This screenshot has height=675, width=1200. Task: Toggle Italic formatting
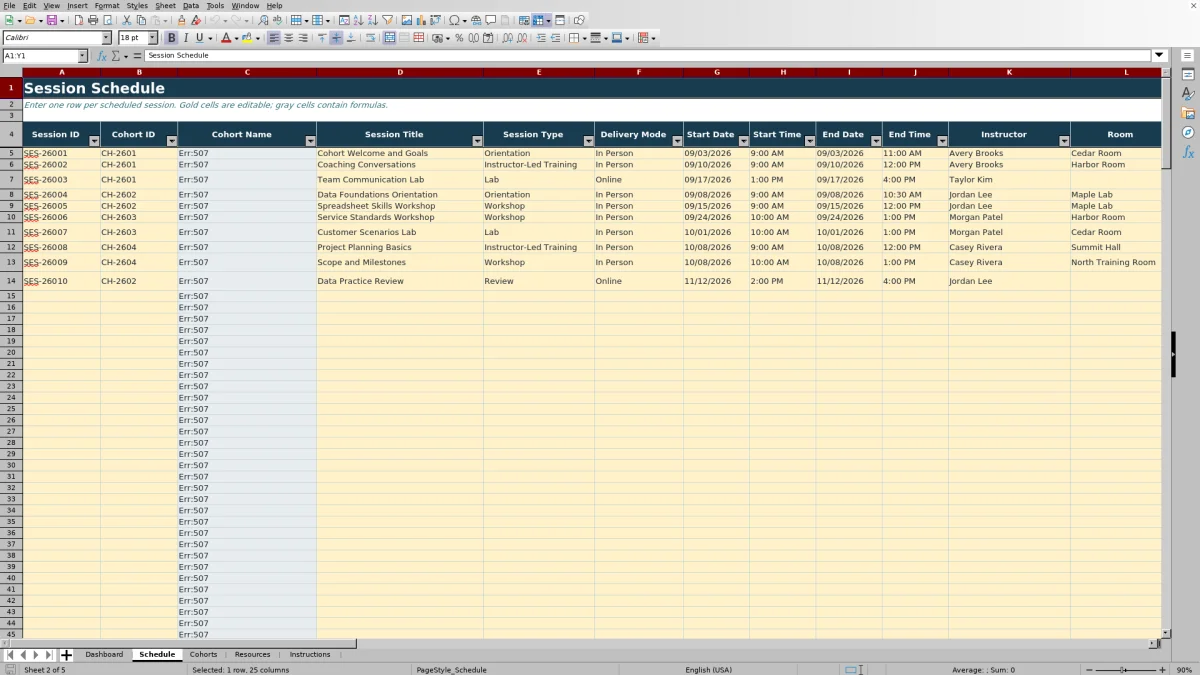(x=185, y=38)
